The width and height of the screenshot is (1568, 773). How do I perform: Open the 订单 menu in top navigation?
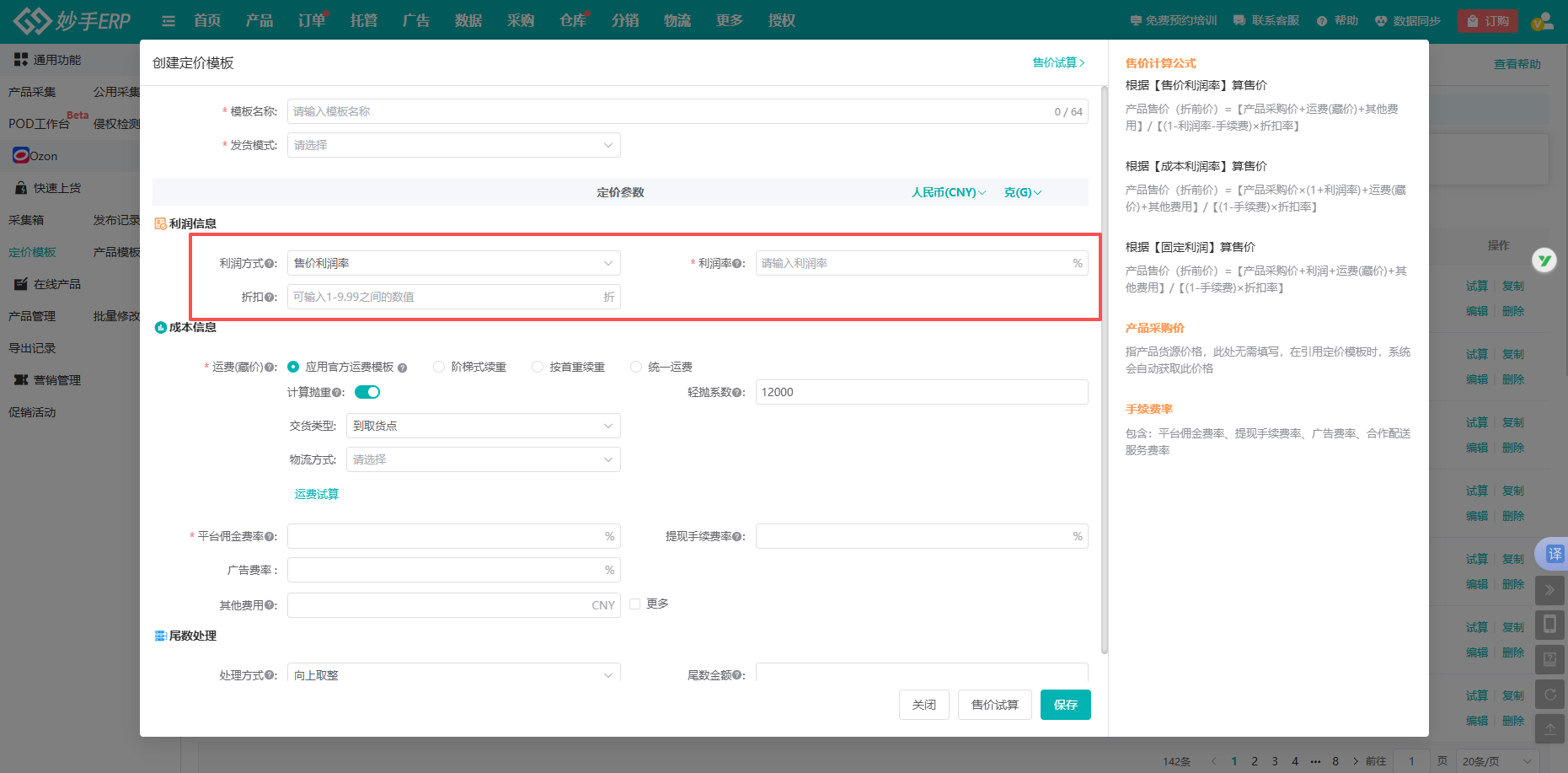[311, 21]
